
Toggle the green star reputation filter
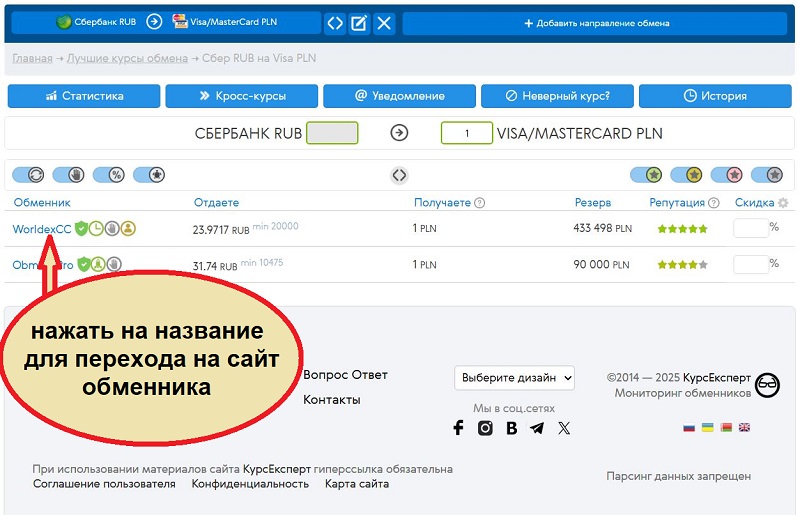click(x=646, y=175)
